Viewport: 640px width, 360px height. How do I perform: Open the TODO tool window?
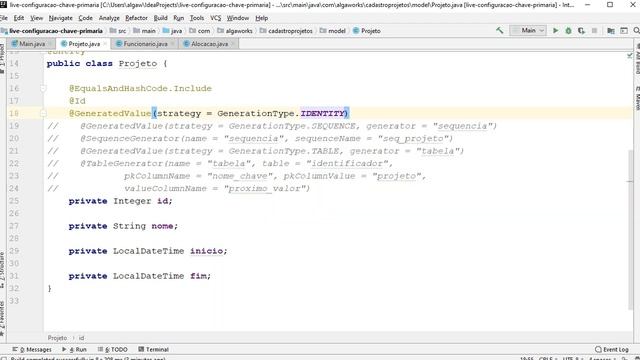click(113, 349)
